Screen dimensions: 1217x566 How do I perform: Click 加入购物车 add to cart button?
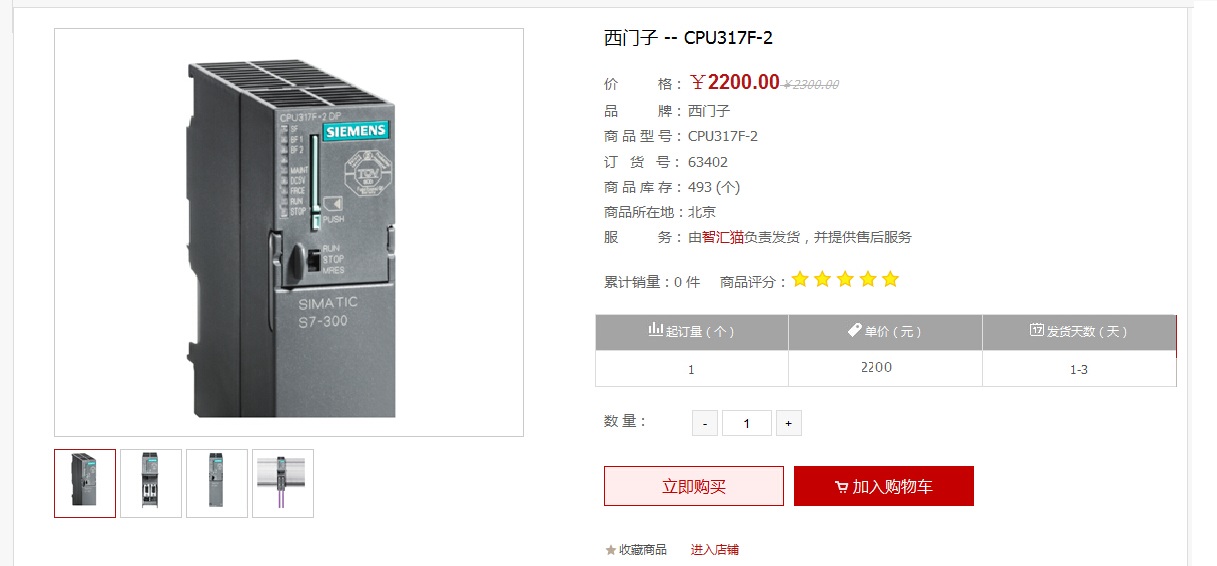coord(884,486)
